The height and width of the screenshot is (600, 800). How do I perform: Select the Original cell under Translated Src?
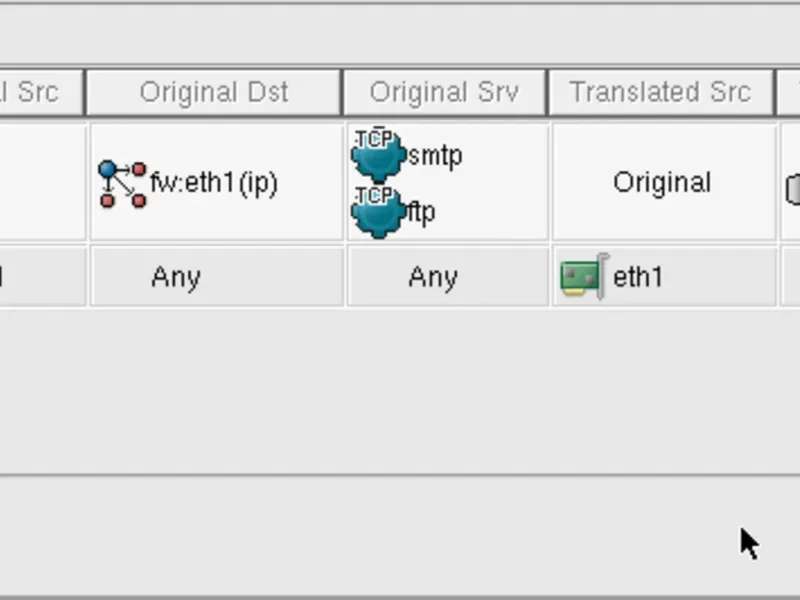(x=662, y=183)
